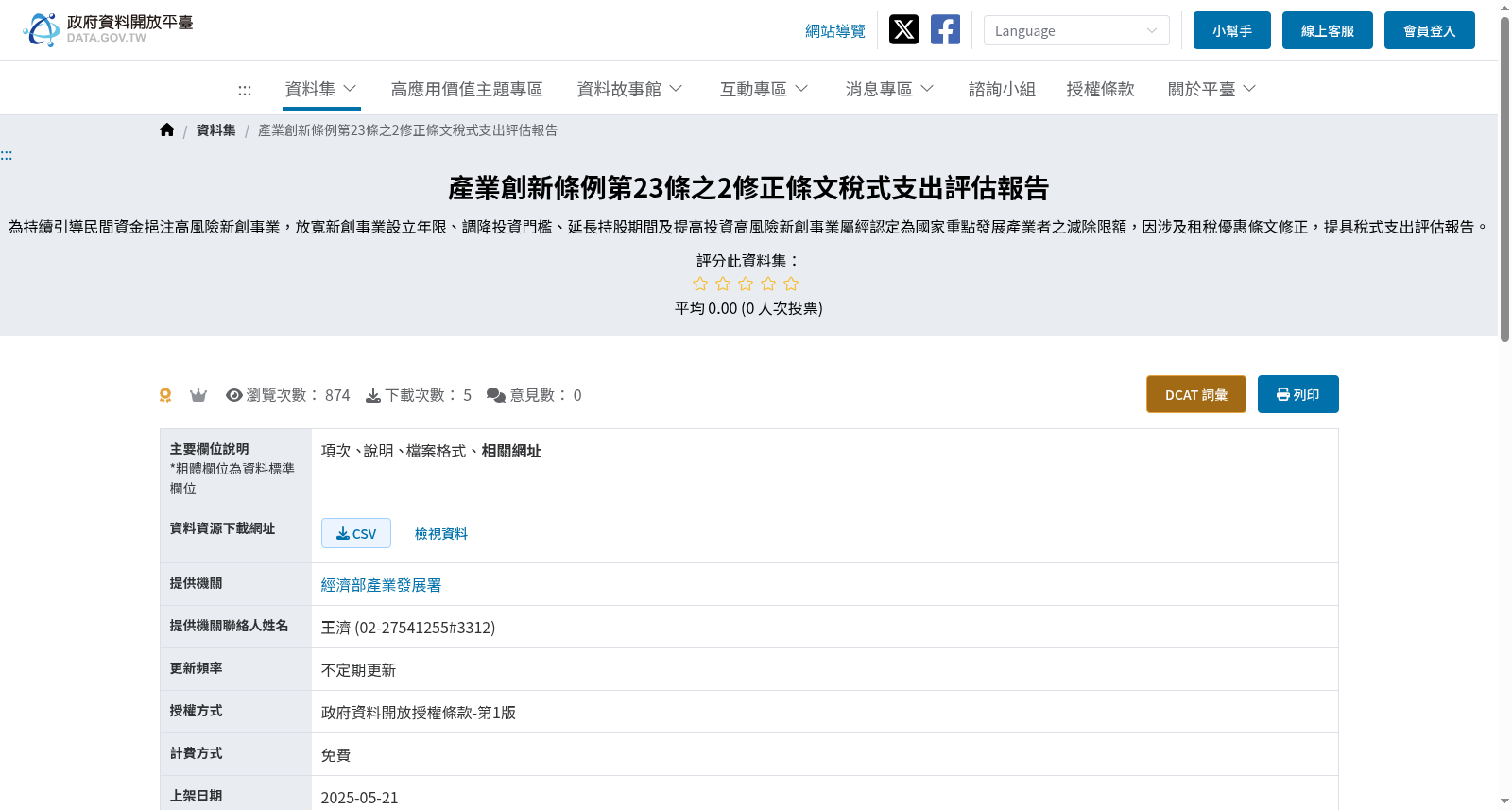Click the download icon beside 下載次數
This screenshot has height=810, width=1512.
click(373, 395)
